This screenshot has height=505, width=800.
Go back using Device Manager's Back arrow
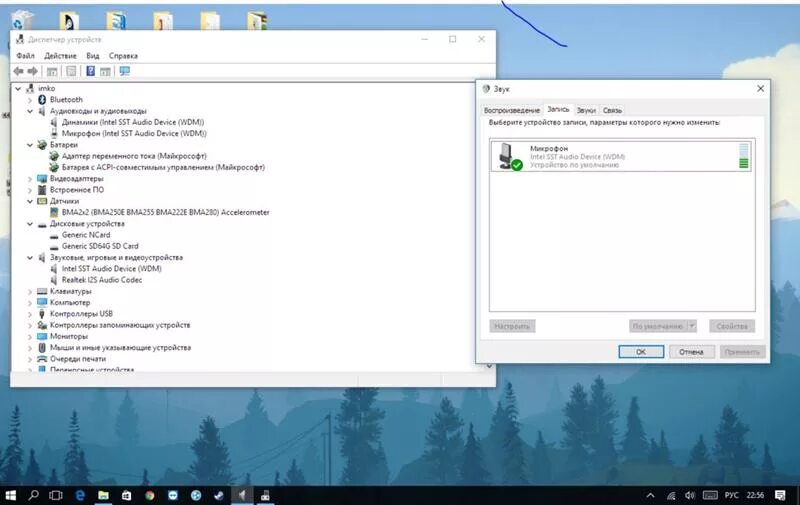[x=18, y=71]
